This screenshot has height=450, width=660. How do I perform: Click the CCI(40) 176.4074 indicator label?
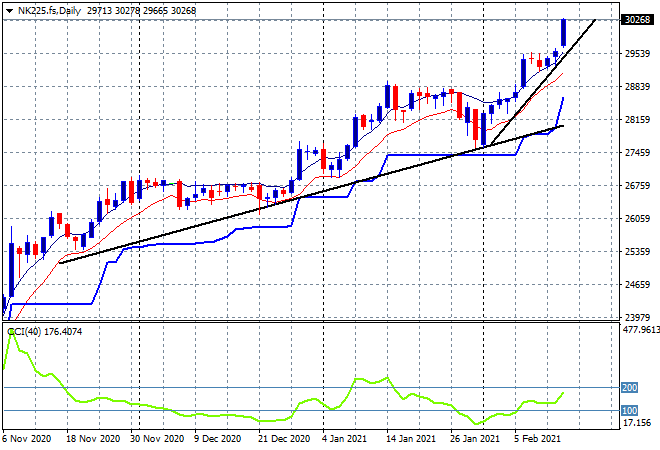point(45,332)
